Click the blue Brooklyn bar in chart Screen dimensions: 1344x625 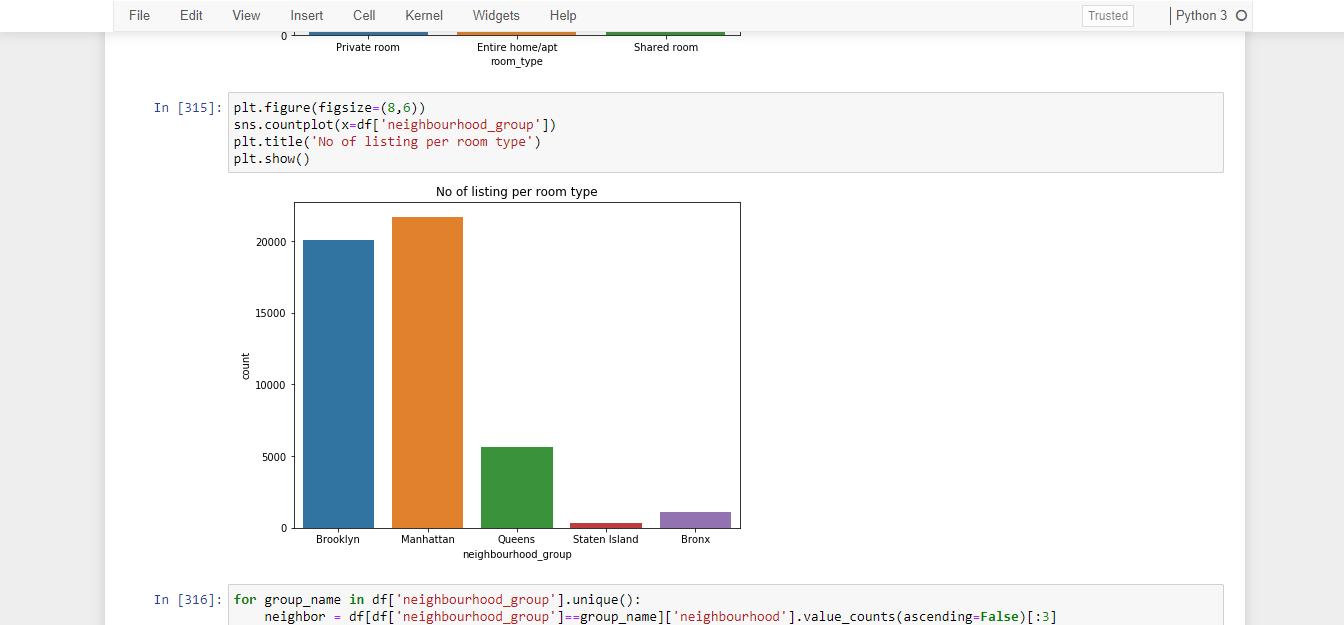[338, 384]
